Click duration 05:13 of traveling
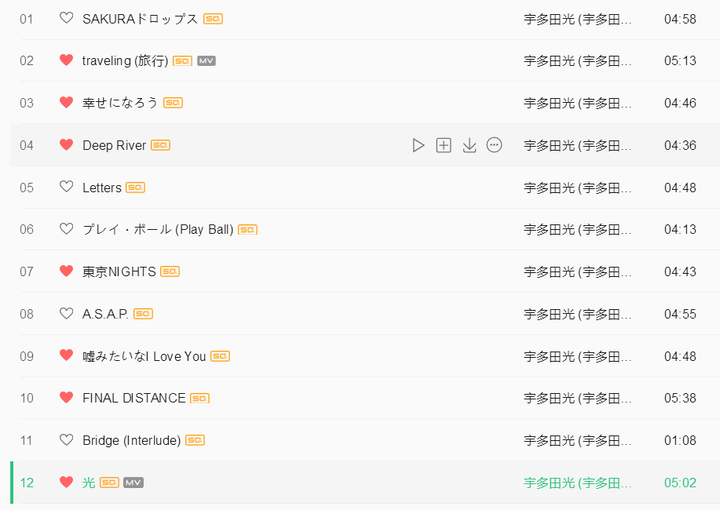 click(x=680, y=61)
